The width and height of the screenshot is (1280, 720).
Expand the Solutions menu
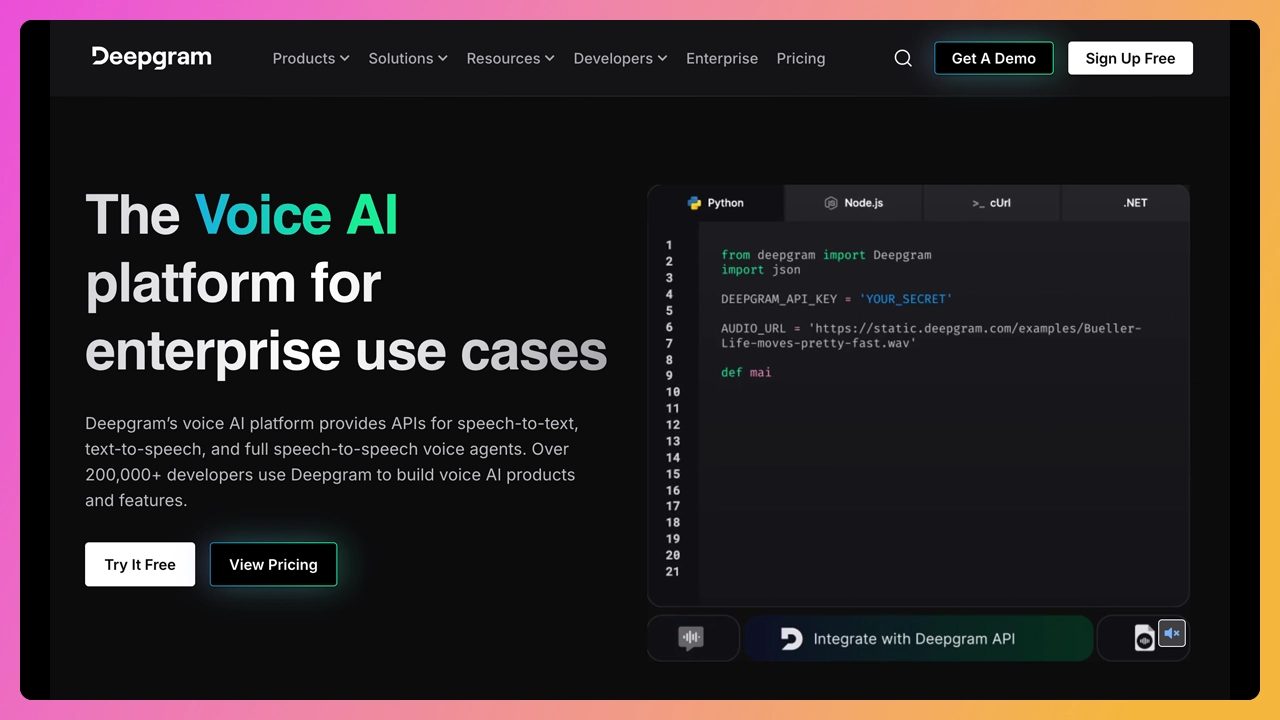[408, 58]
